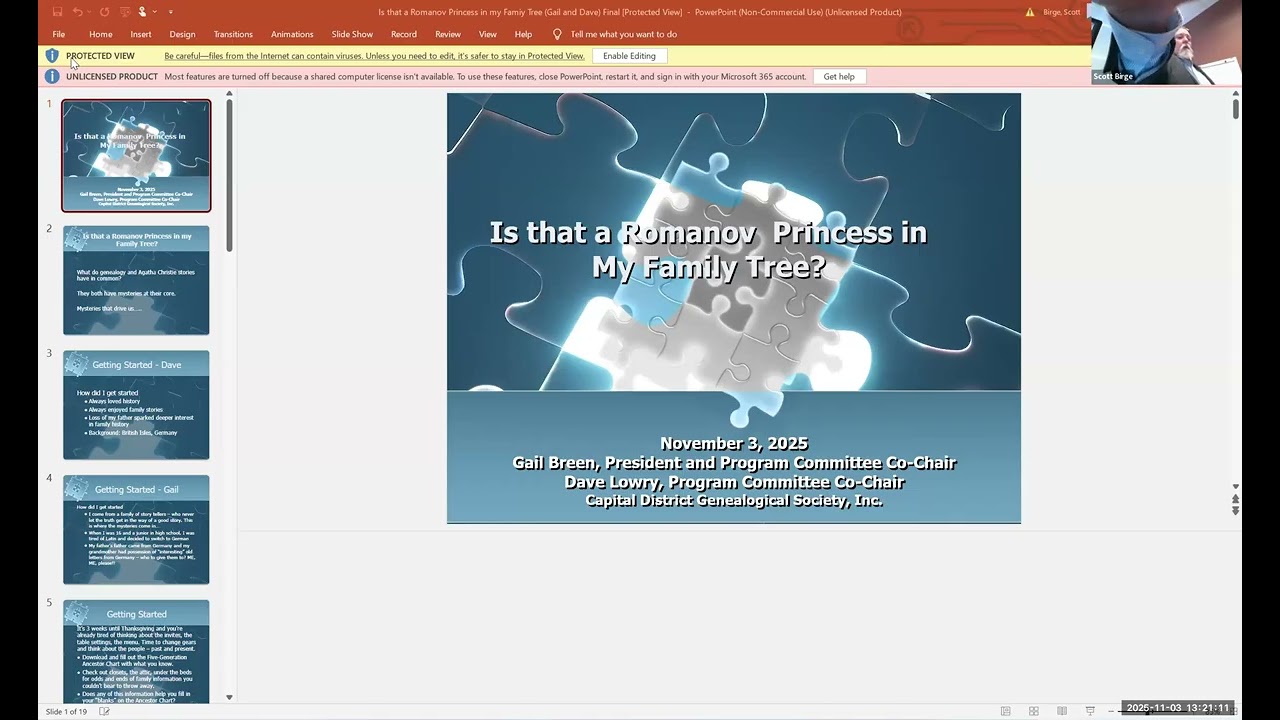
Task: Go to next slide double-arrow button
Action: [x=1236, y=511]
